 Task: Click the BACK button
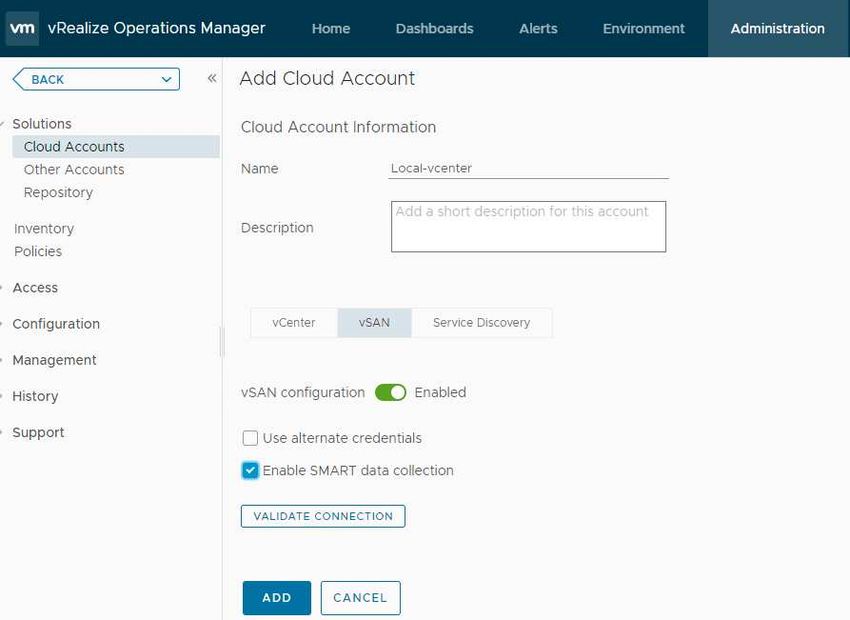click(96, 80)
